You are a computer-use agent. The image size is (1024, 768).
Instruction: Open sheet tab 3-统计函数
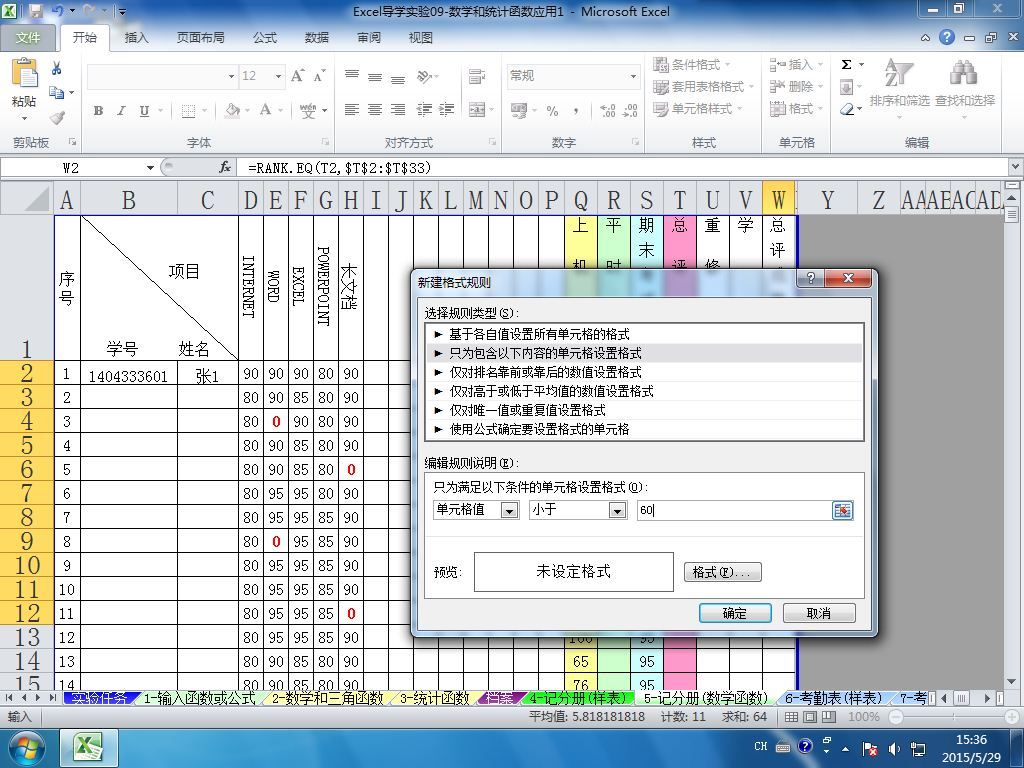[434, 698]
